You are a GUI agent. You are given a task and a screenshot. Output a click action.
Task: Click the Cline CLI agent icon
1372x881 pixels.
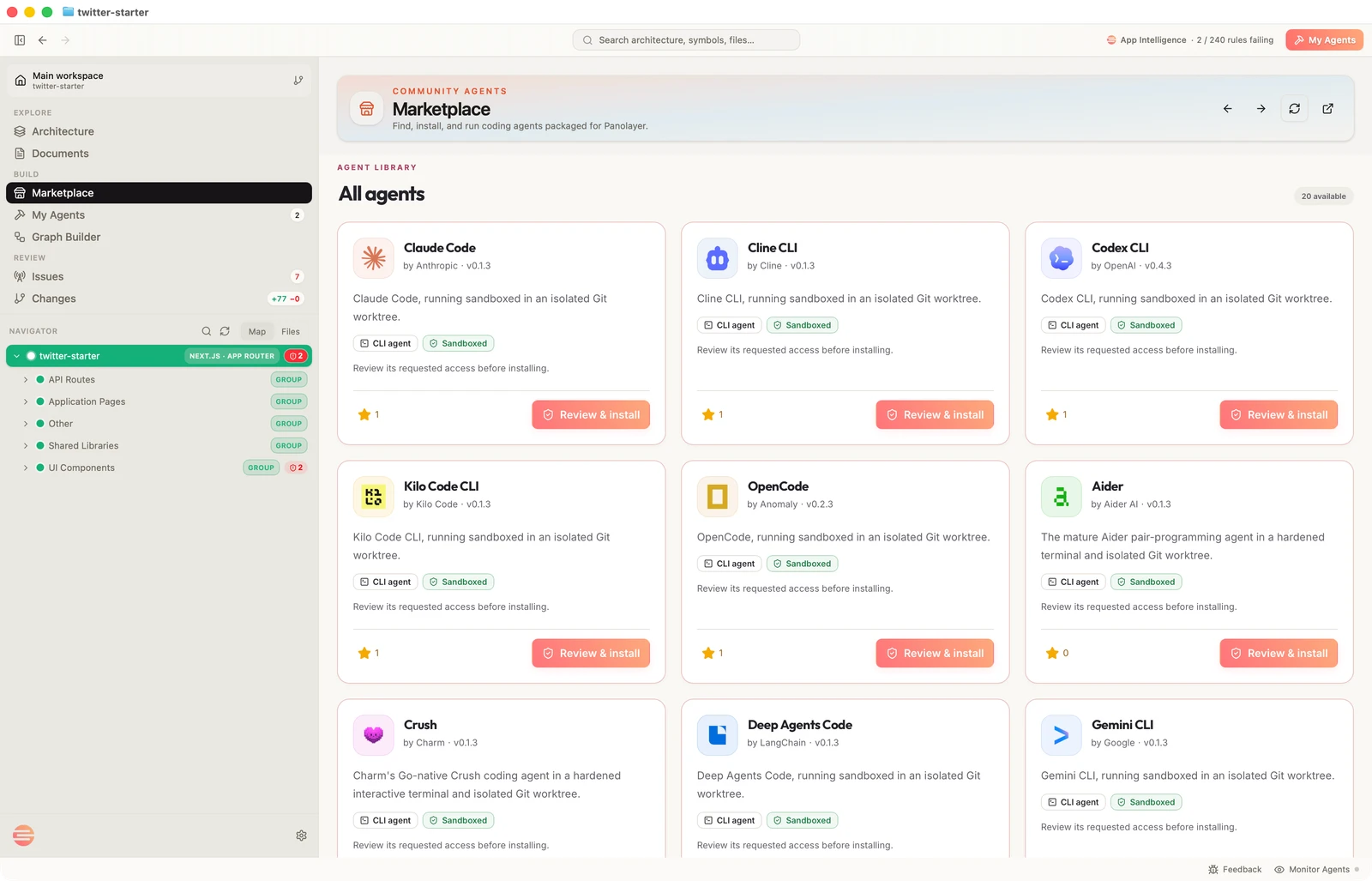[x=718, y=258]
